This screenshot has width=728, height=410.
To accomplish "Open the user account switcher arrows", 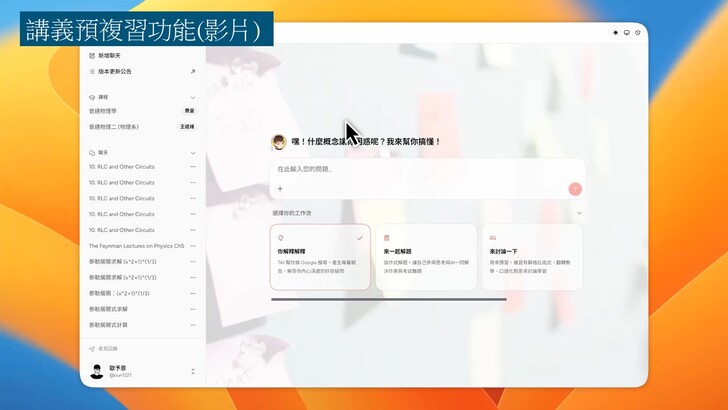I will pos(193,372).
